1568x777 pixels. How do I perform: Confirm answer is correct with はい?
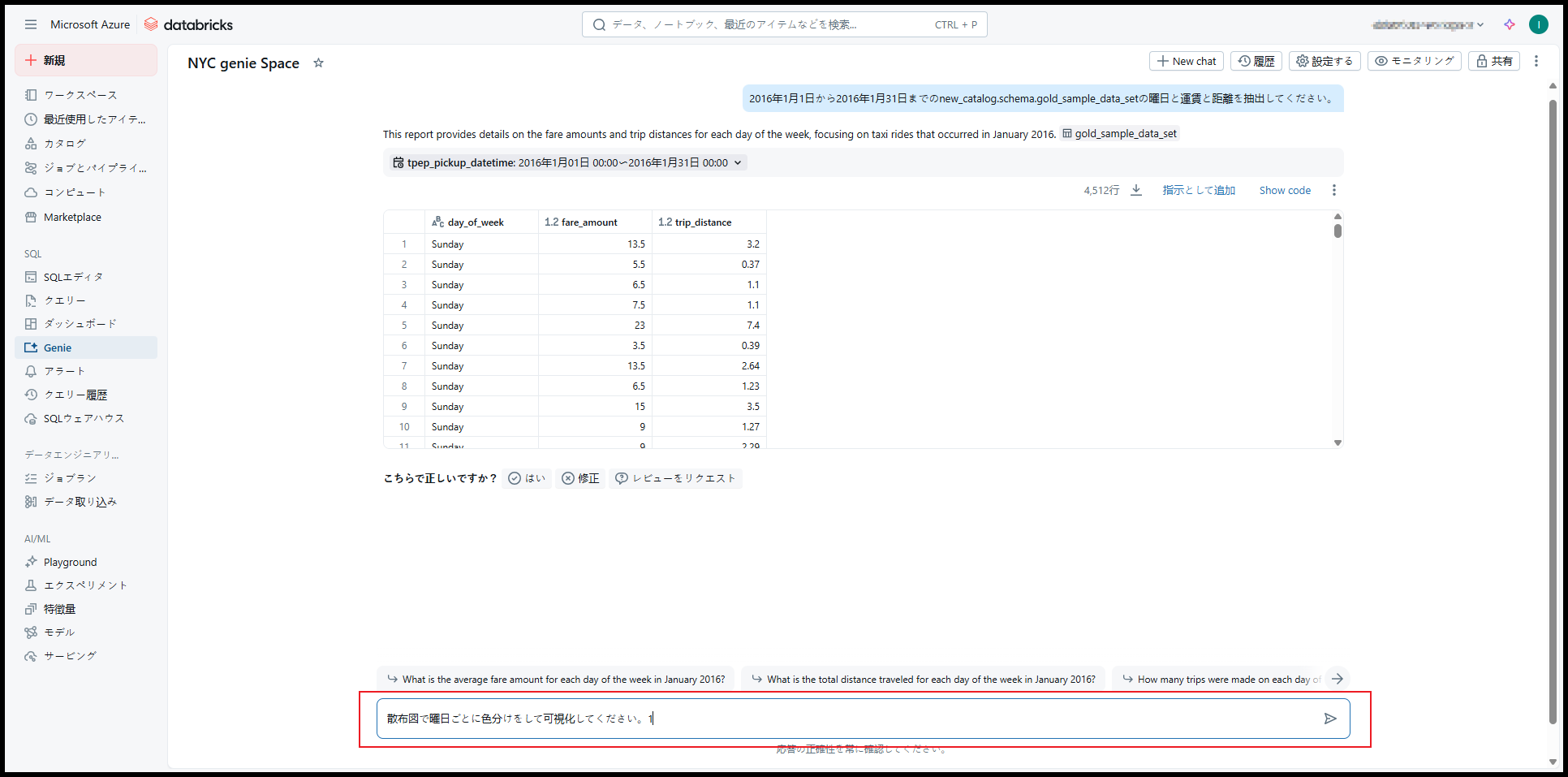click(527, 478)
